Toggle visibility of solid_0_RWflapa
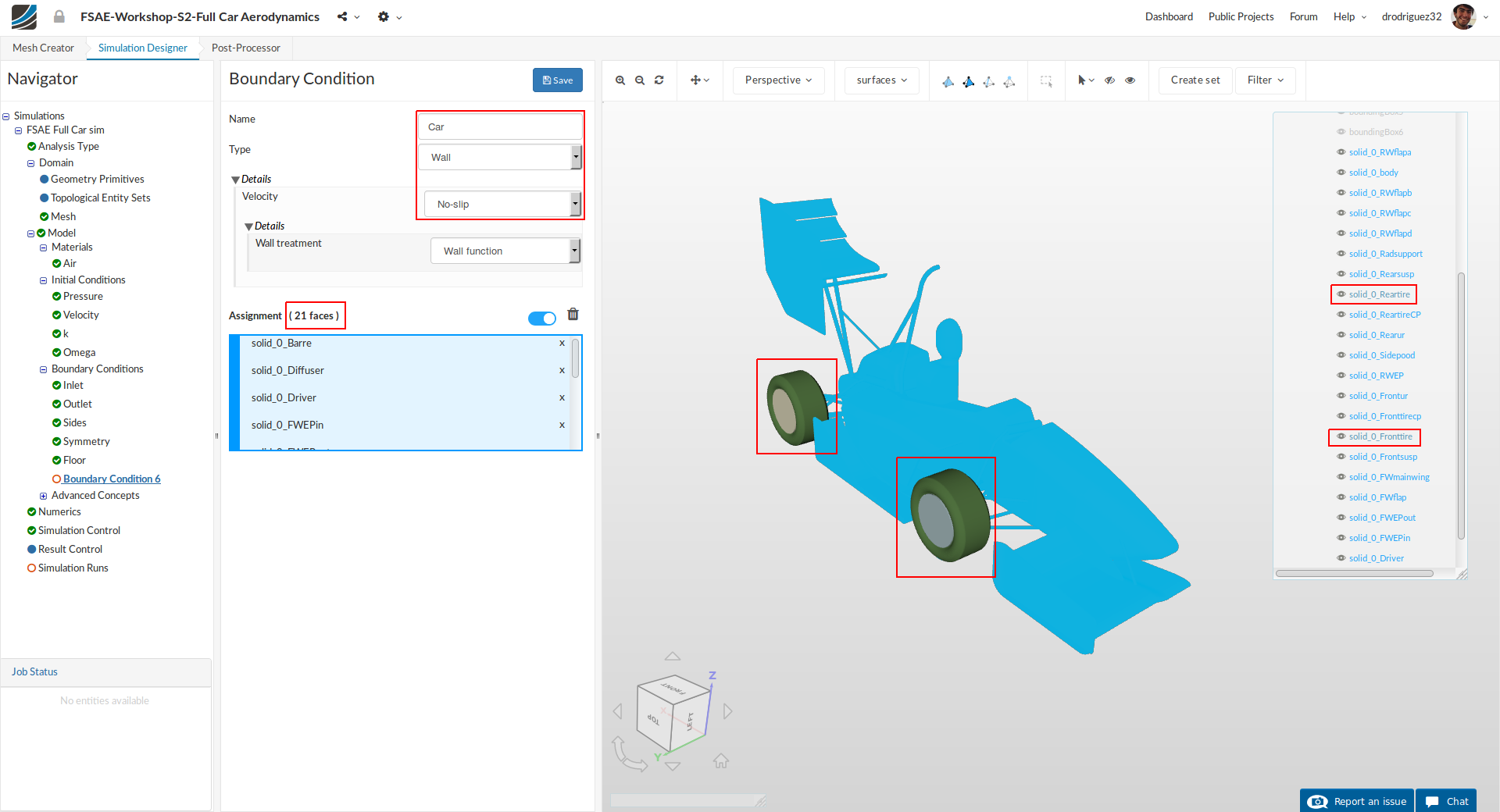The height and width of the screenshot is (812, 1500). (1341, 152)
